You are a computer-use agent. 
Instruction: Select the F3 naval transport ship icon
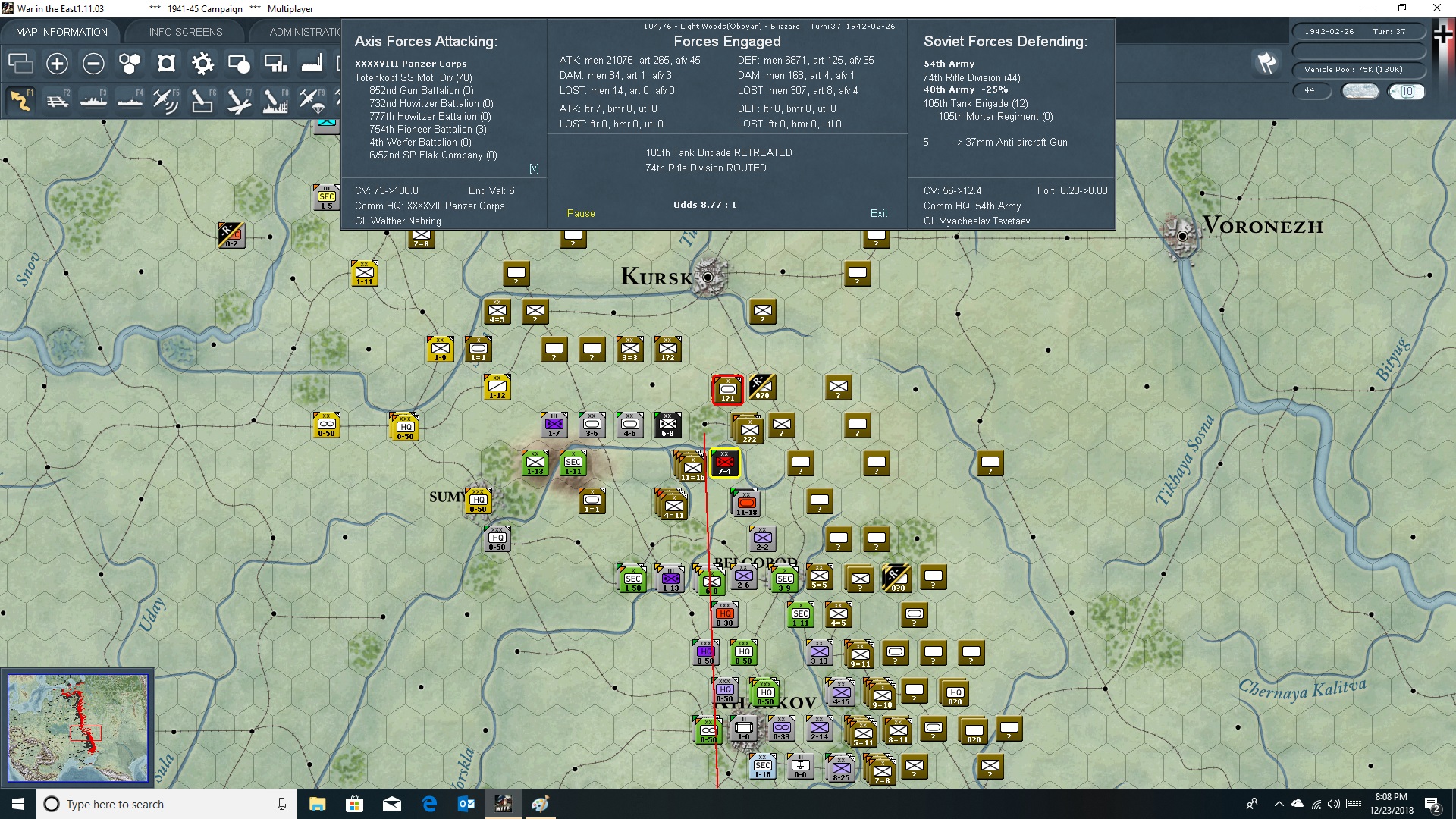93,101
